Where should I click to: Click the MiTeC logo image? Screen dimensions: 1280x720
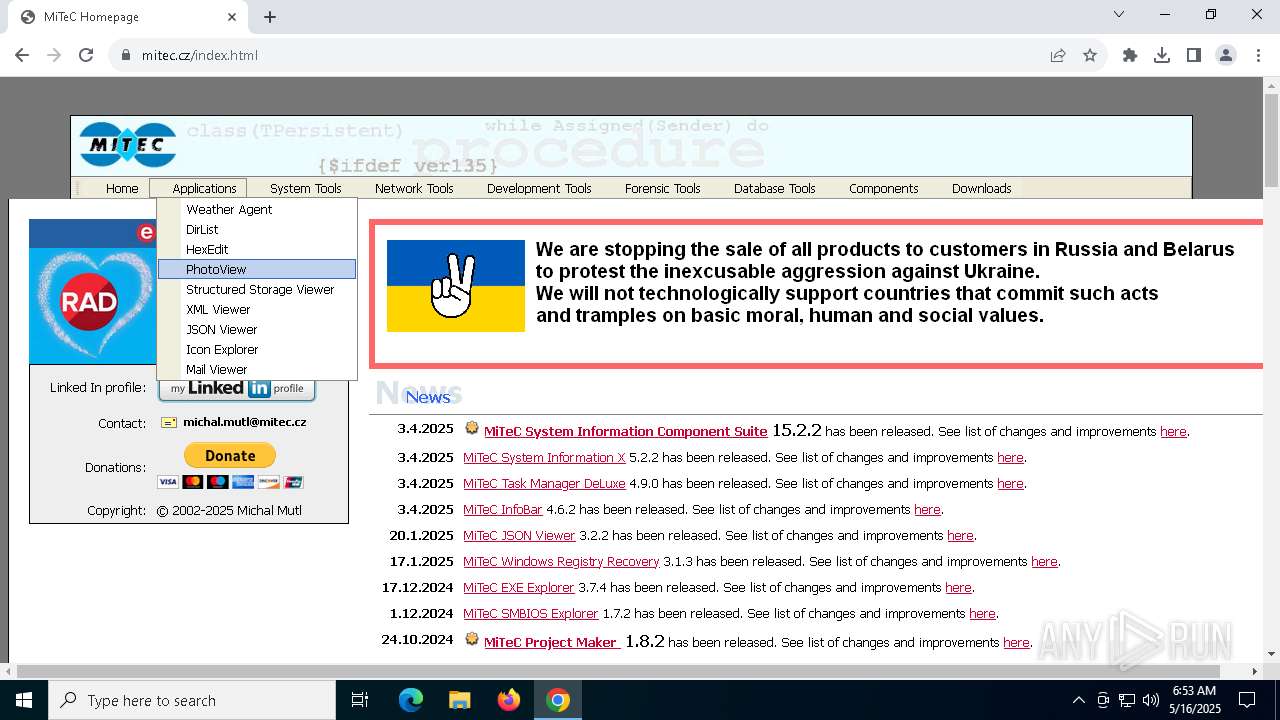pos(128,145)
